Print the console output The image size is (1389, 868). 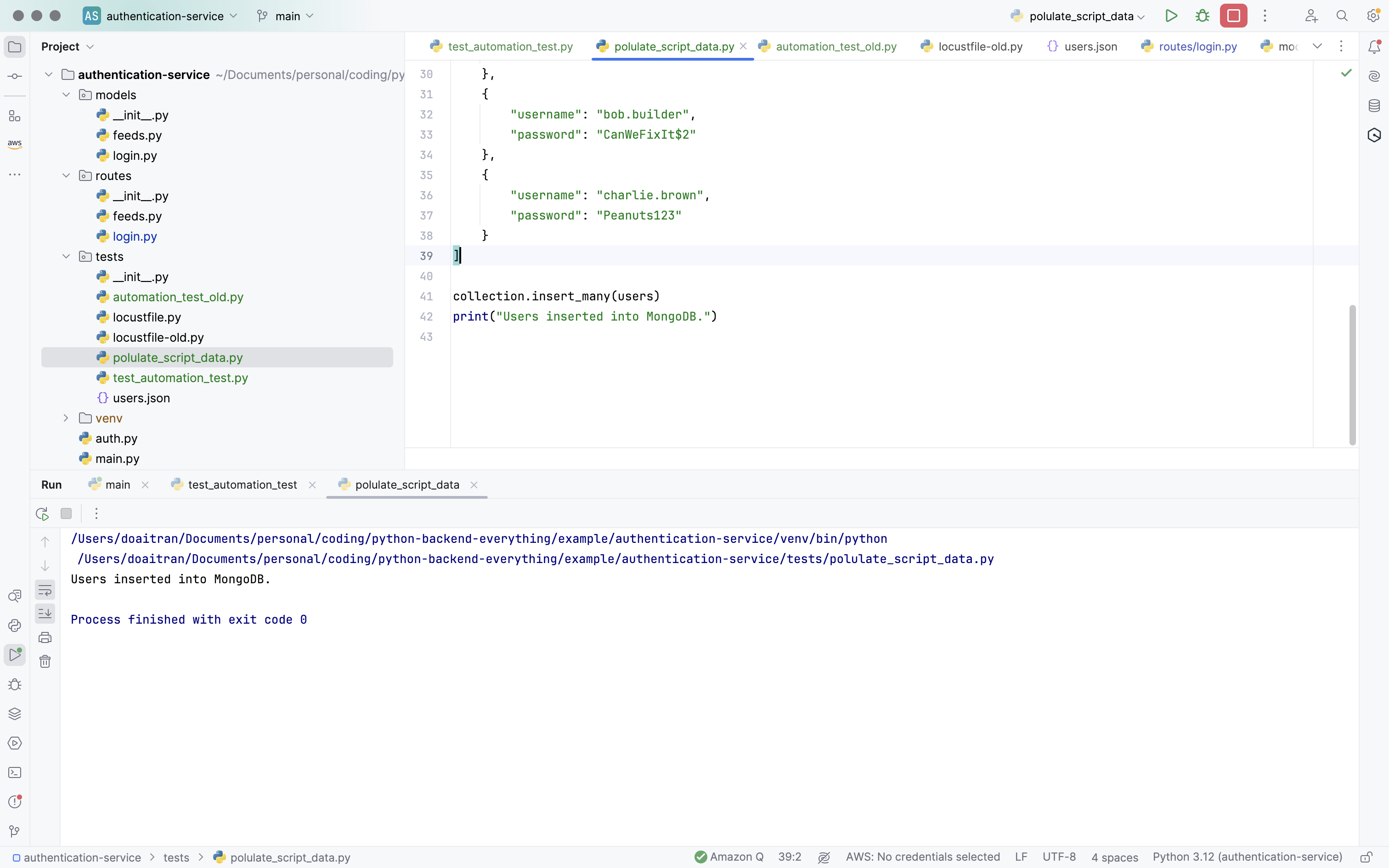(x=45, y=638)
